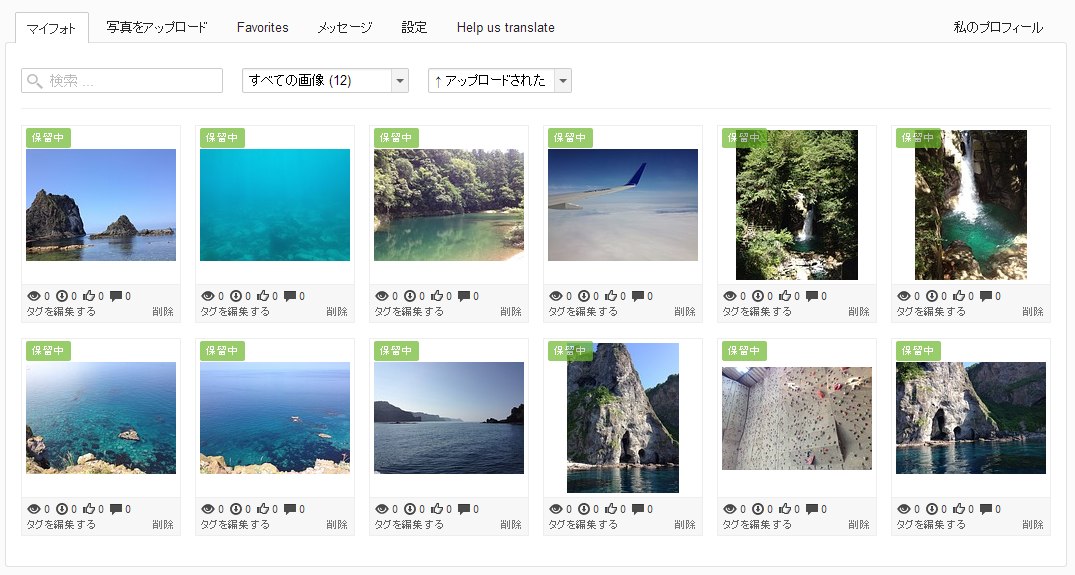This screenshot has height=575, width=1075.
Task: Click the eye icon under the climbing wall photo
Action: coord(730,509)
